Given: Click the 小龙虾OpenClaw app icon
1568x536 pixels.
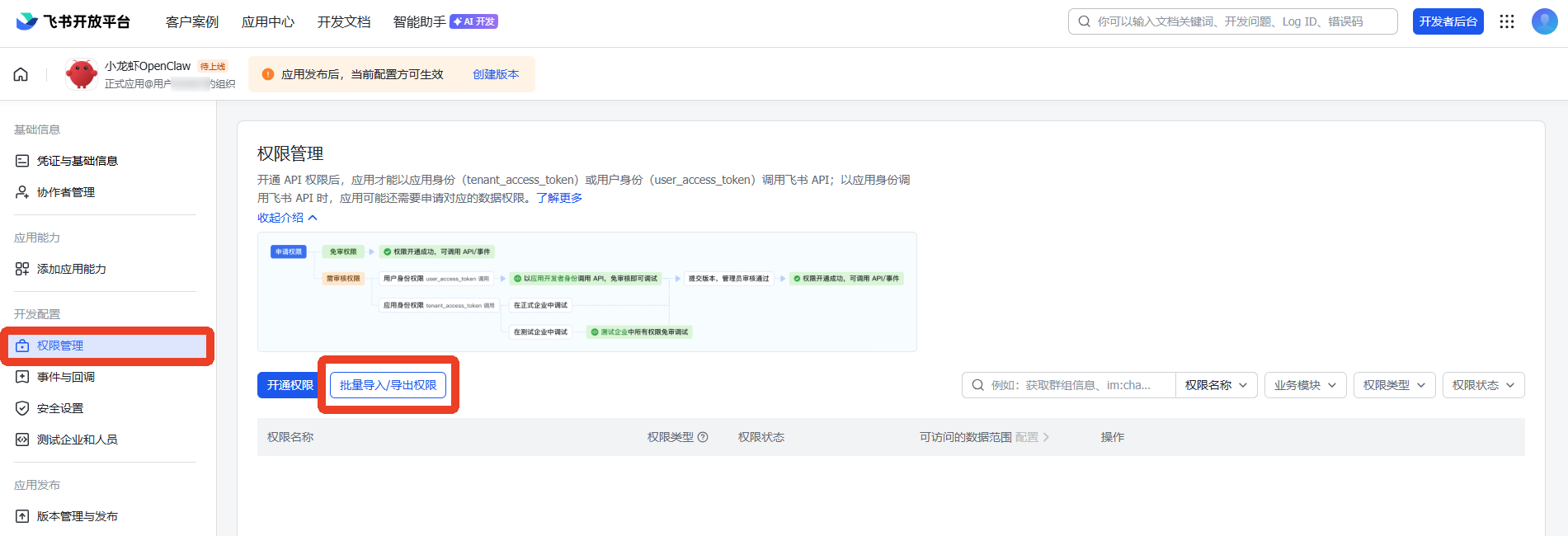Looking at the screenshot, I should pos(82,74).
